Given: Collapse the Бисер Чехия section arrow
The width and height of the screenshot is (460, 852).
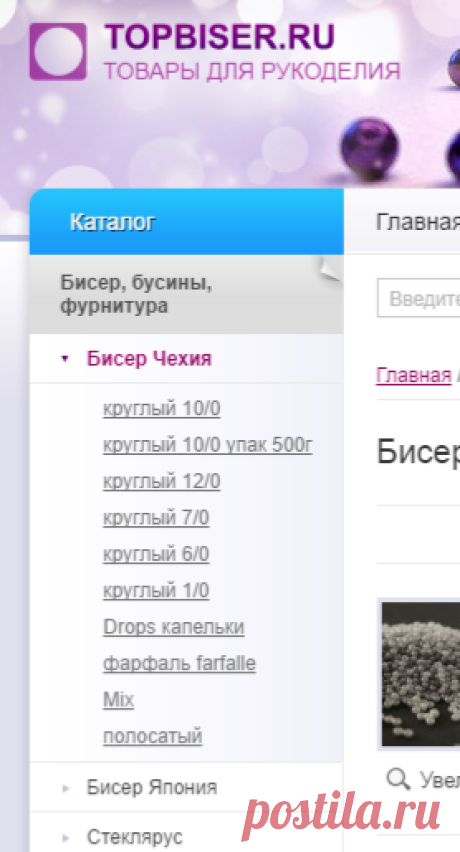Looking at the screenshot, I should [65, 359].
